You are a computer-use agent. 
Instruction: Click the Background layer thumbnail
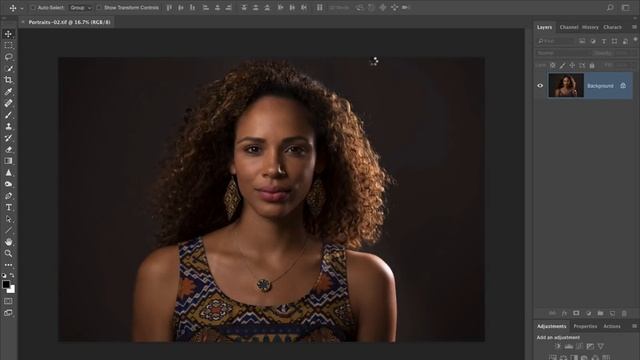point(566,85)
